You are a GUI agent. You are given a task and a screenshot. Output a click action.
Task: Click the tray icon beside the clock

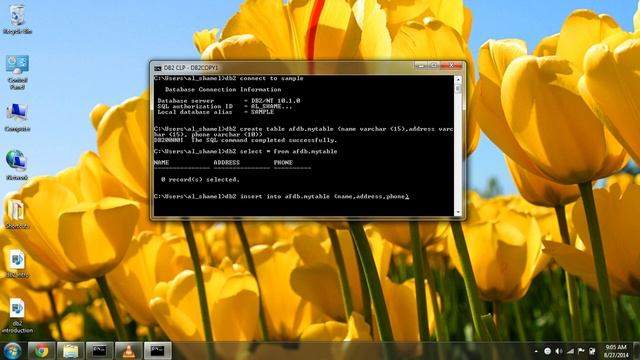pyautogui.click(x=592, y=351)
